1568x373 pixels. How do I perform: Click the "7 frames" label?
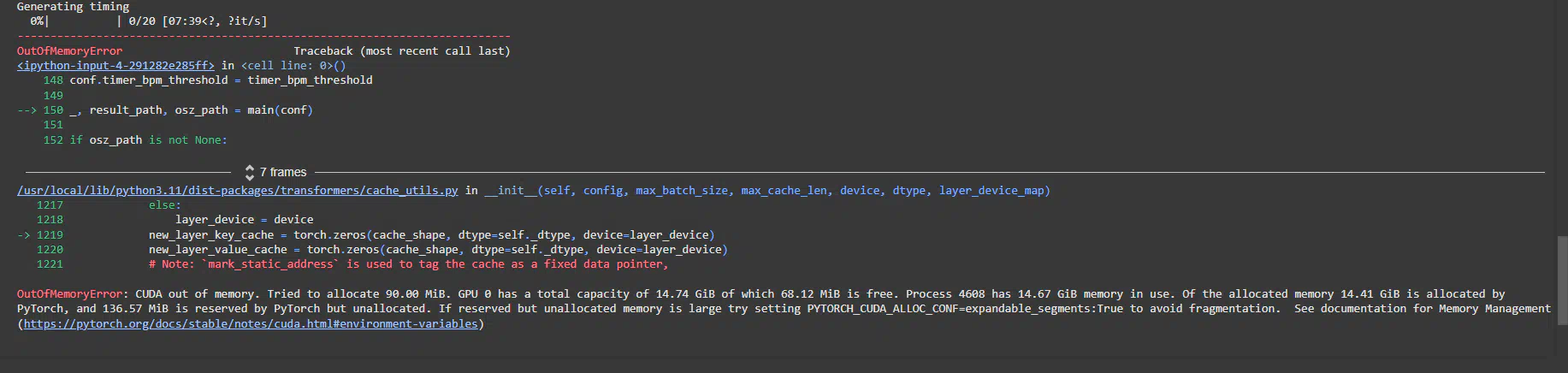283,172
